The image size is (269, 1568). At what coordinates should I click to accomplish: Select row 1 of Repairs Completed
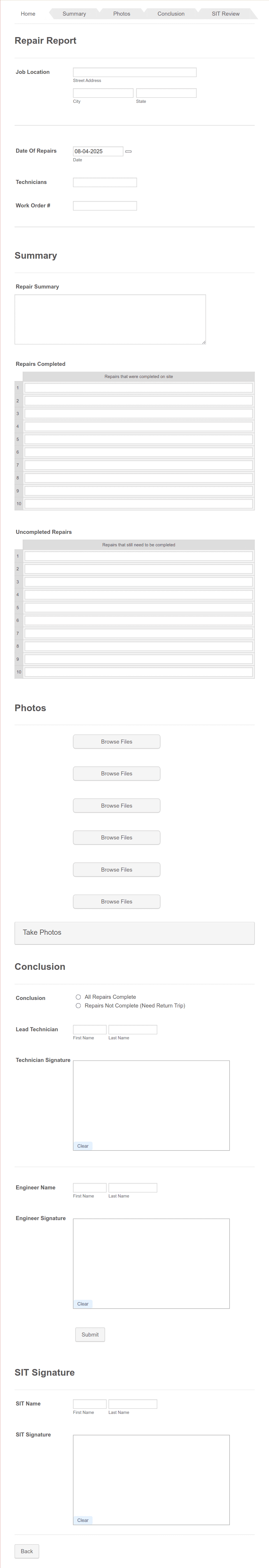point(139,388)
